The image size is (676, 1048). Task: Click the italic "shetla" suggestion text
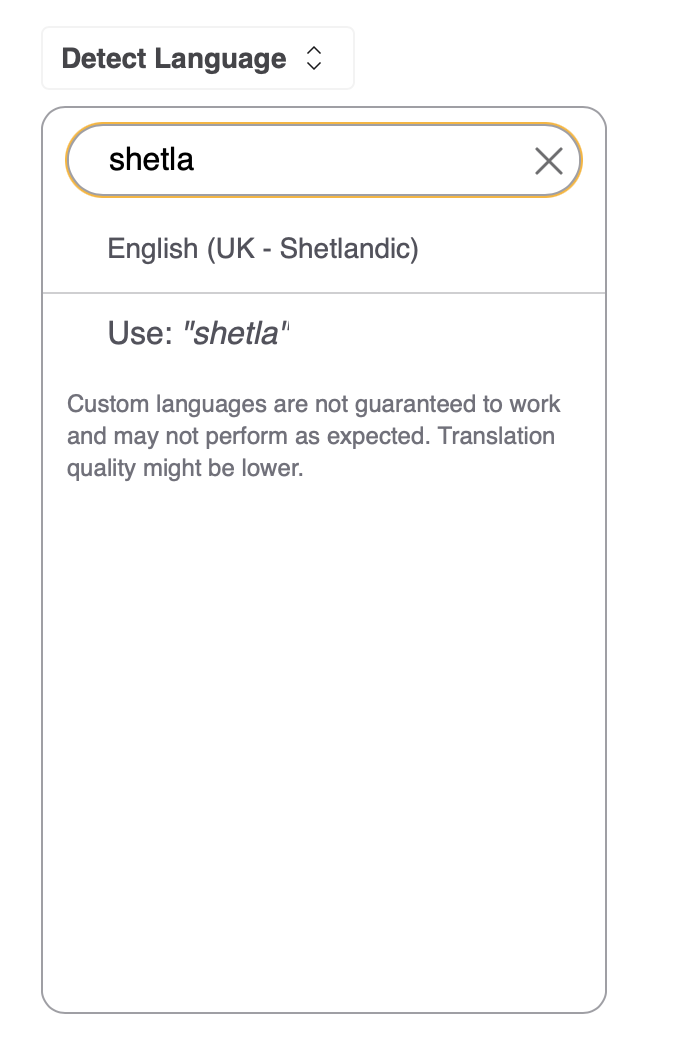(233, 333)
